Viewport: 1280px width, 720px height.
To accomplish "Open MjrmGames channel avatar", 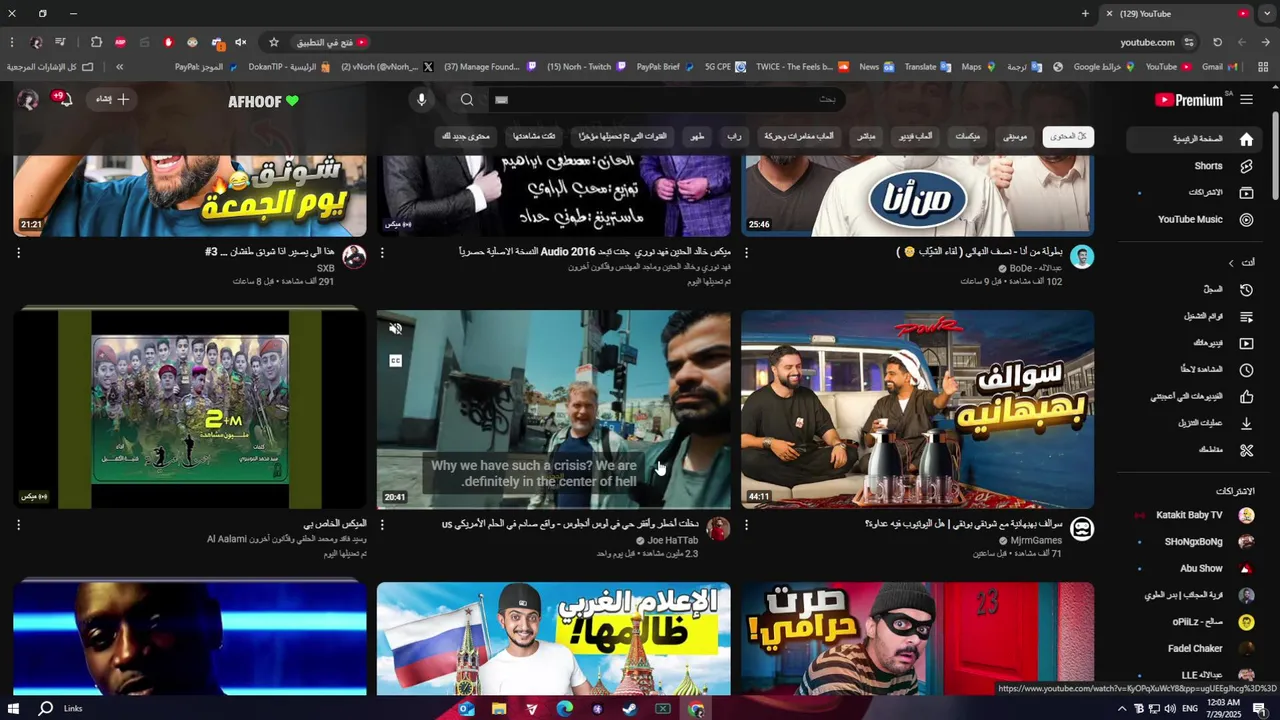I will 1082,529.
